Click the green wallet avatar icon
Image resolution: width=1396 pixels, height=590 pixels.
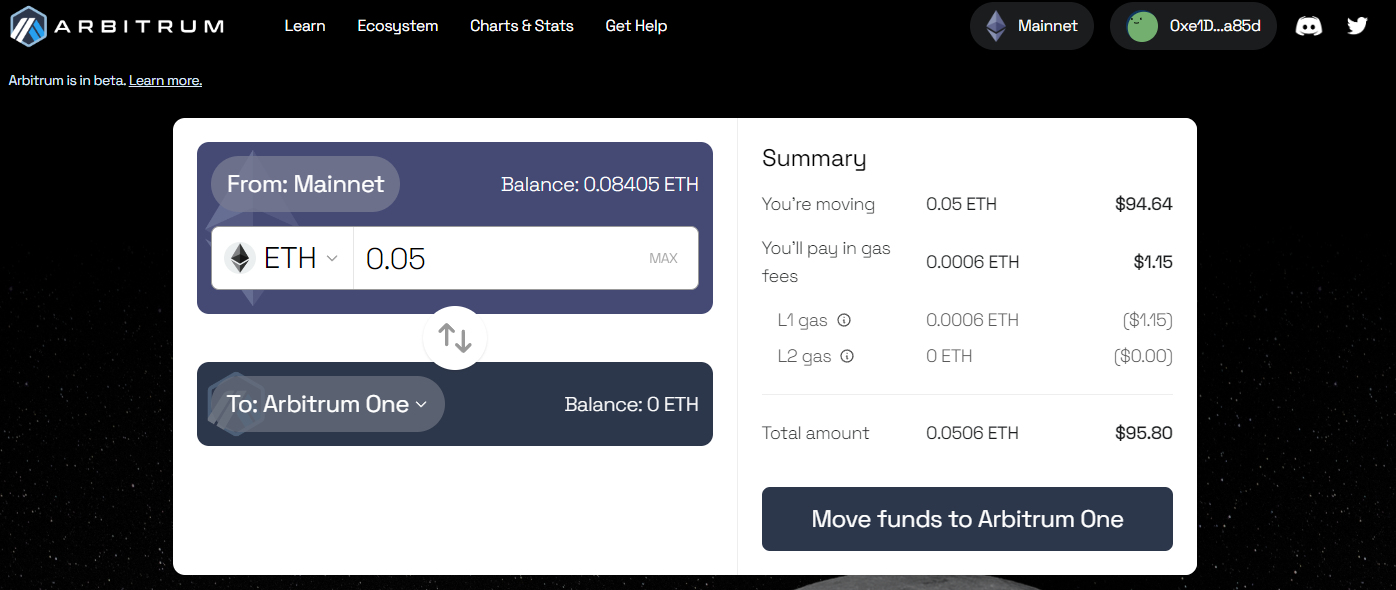point(1143,26)
